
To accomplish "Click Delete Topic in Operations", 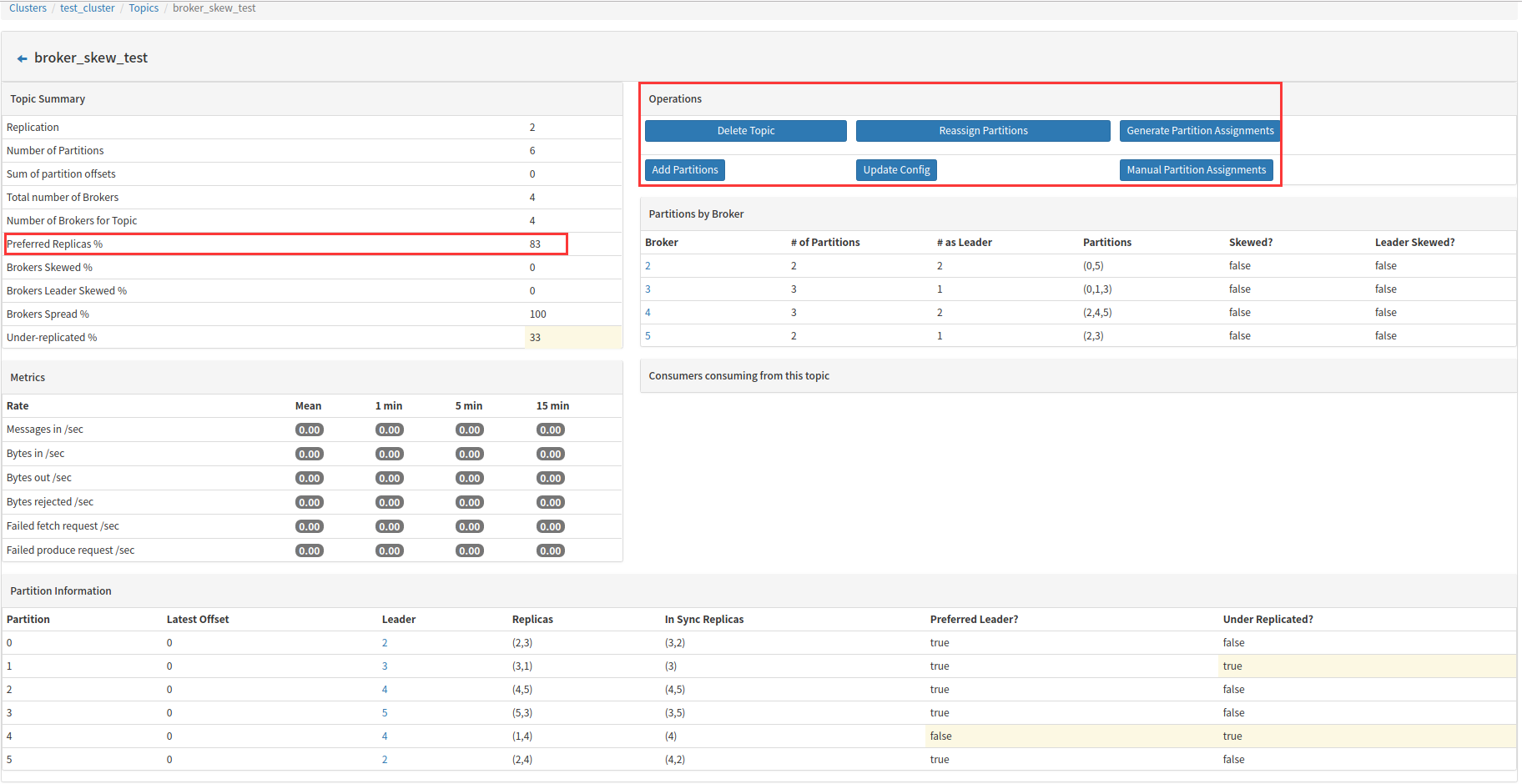I will pos(745,130).
